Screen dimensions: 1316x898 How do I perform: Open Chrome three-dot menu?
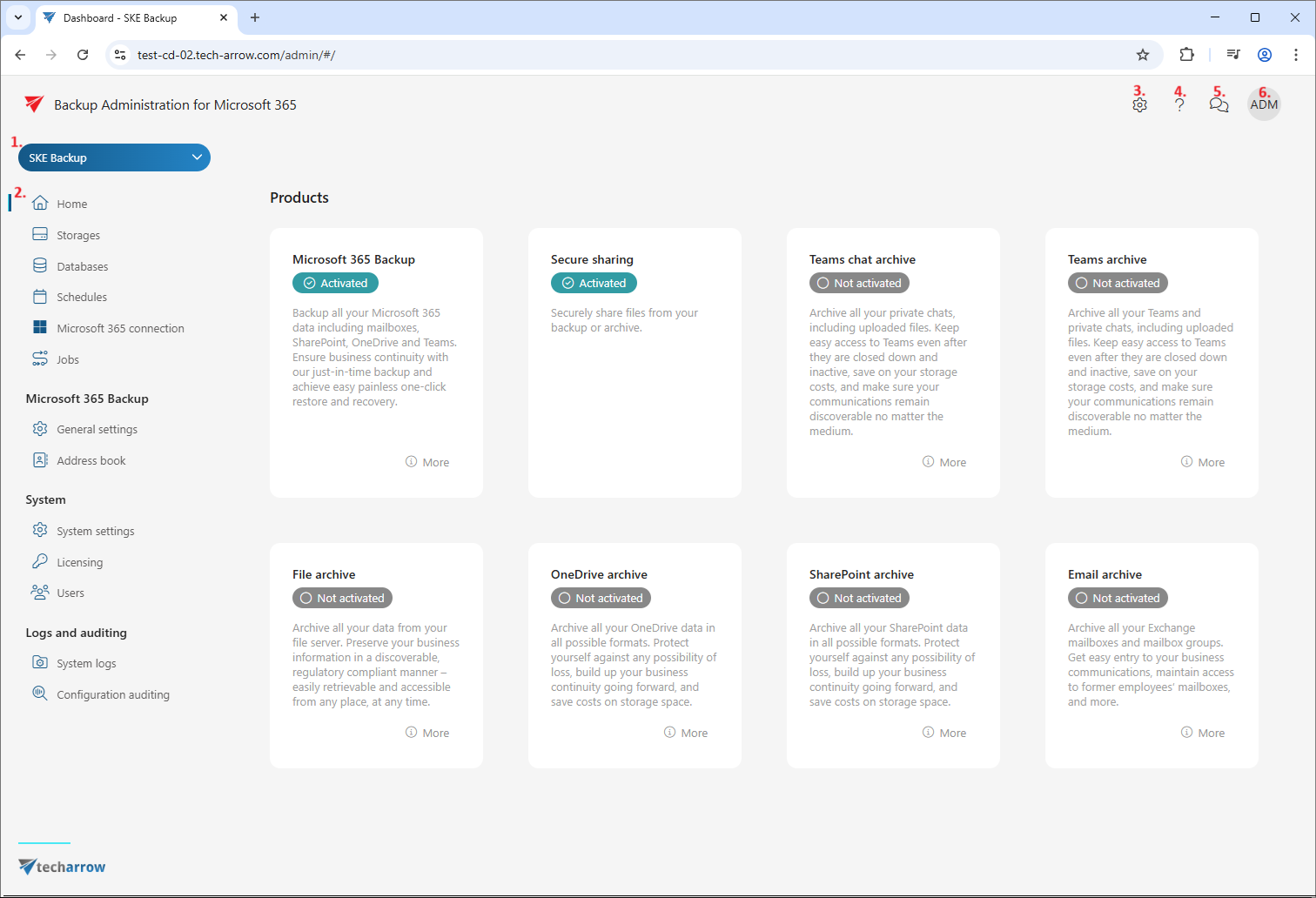pos(1296,55)
